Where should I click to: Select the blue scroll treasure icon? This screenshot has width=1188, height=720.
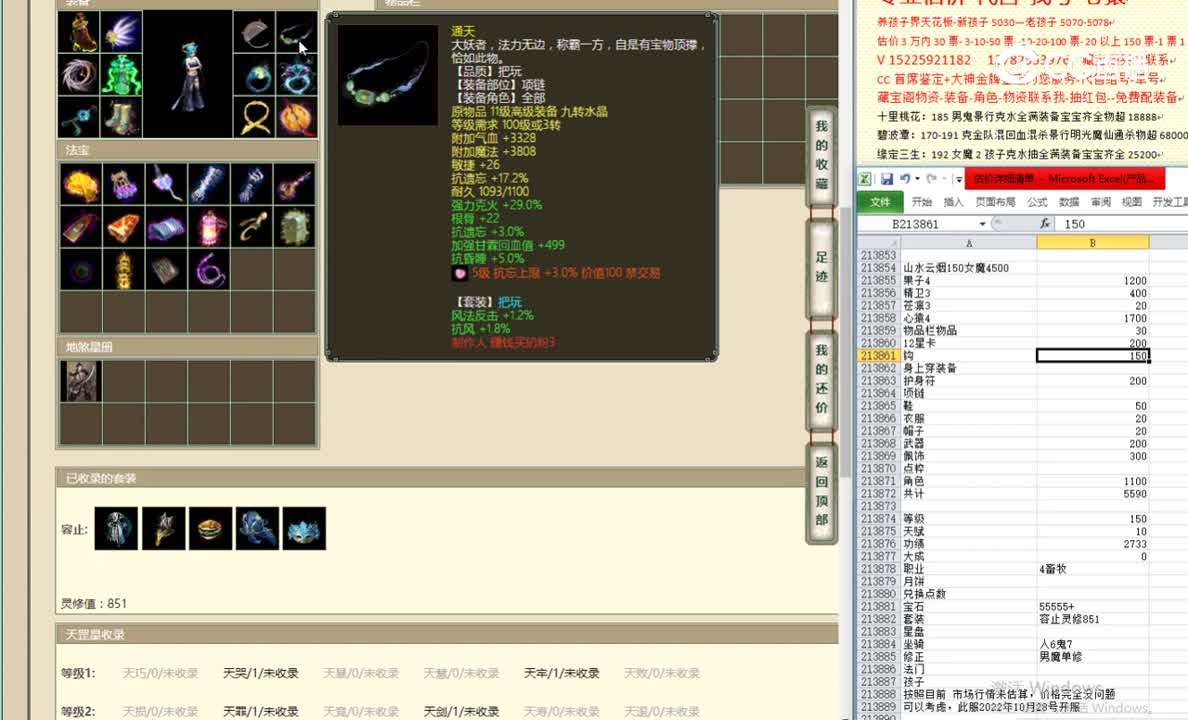click(166, 227)
